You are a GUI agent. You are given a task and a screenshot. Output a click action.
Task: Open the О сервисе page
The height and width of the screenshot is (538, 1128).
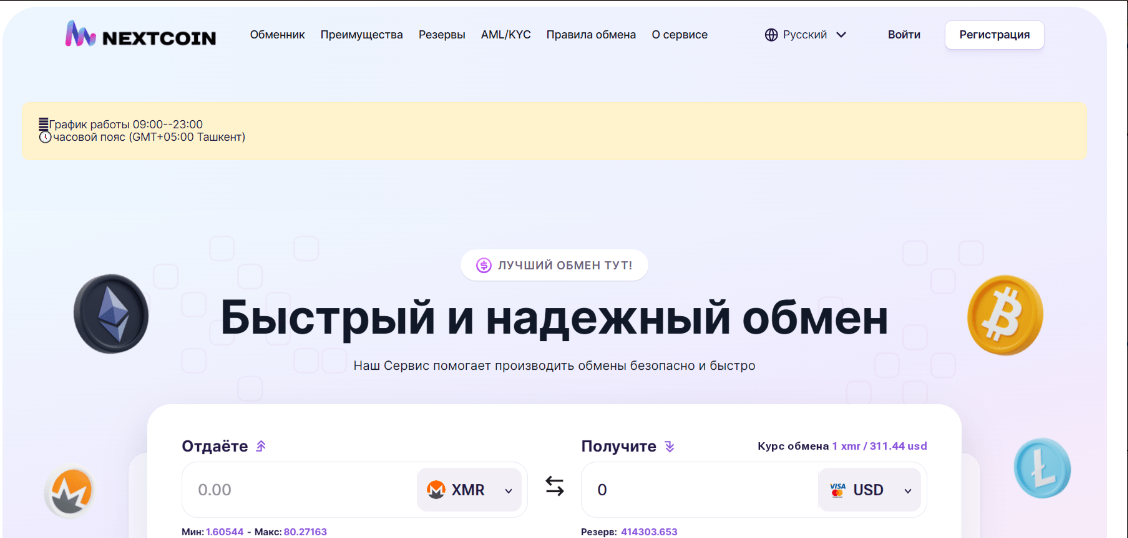pos(679,35)
